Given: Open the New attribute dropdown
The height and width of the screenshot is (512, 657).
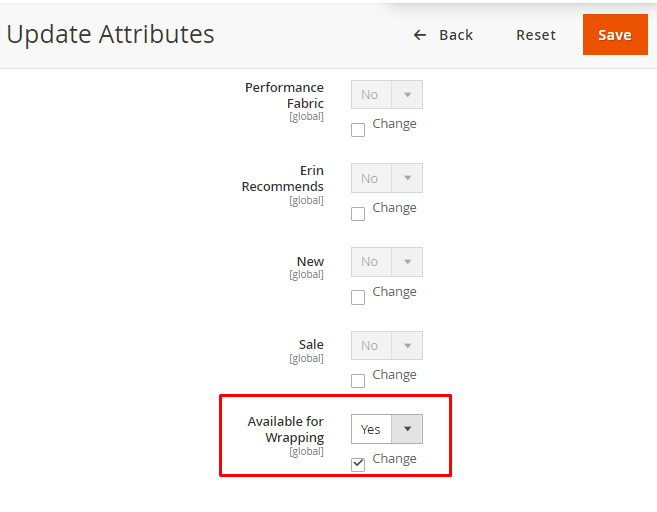Looking at the screenshot, I should pos(386,262).
